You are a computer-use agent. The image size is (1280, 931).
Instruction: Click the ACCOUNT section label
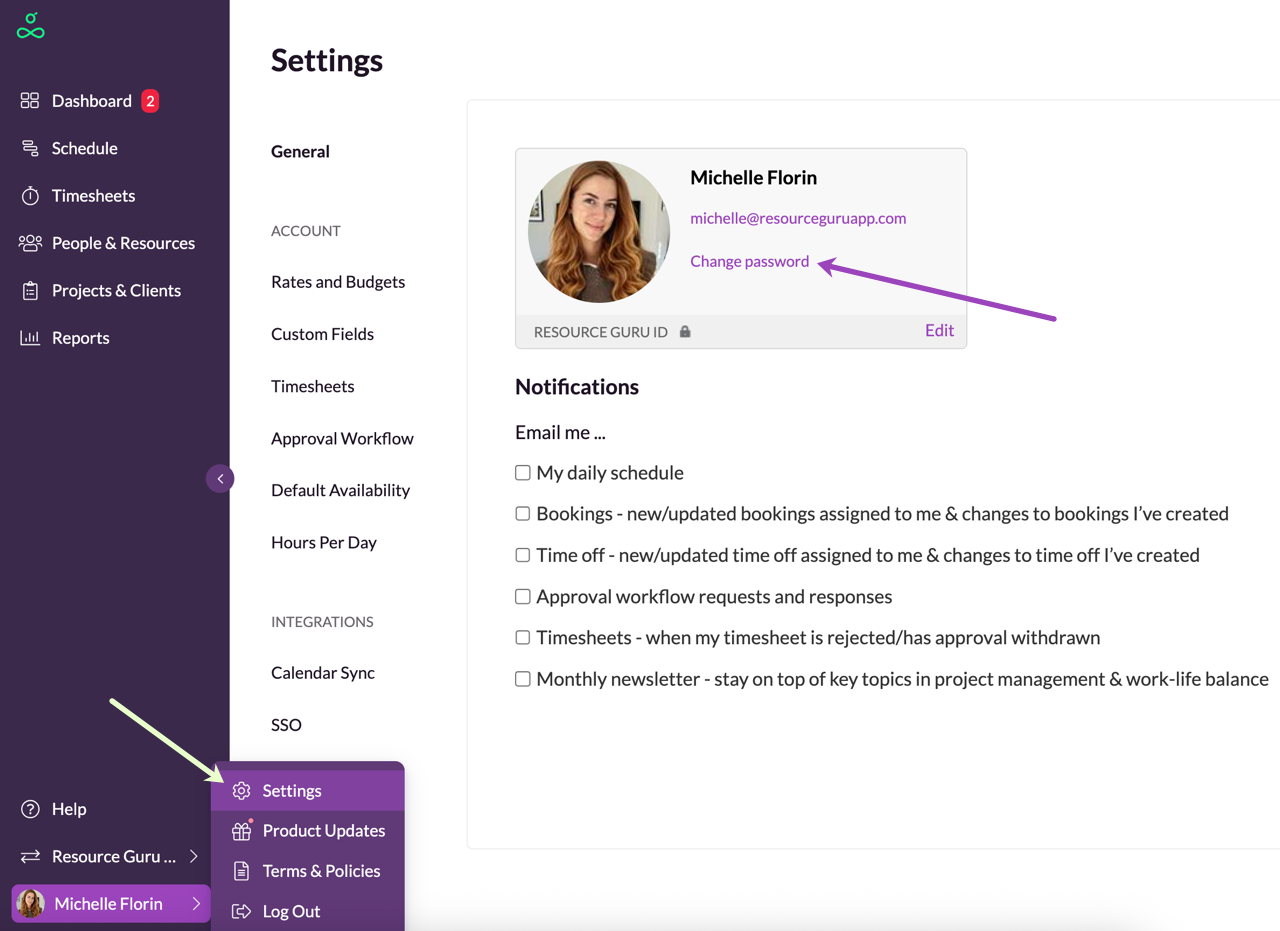306,231
